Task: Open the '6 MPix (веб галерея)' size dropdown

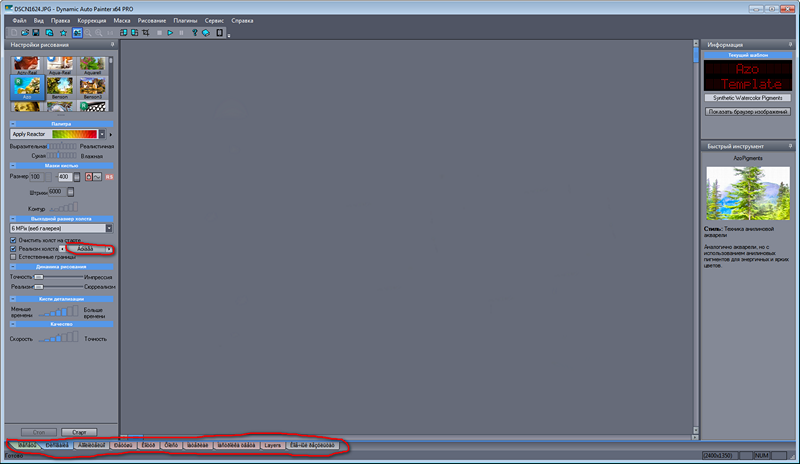Action: [x=109, y=229]
